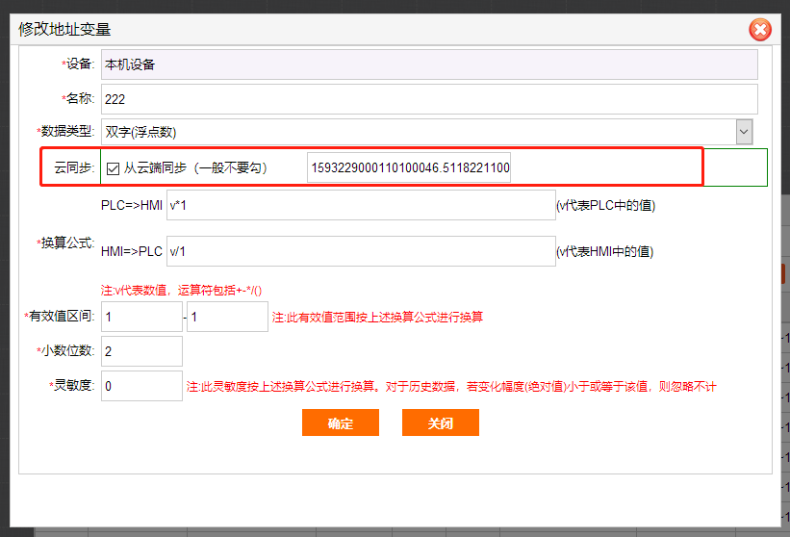Click the 换算公式 label

click(x=66, y=244)
